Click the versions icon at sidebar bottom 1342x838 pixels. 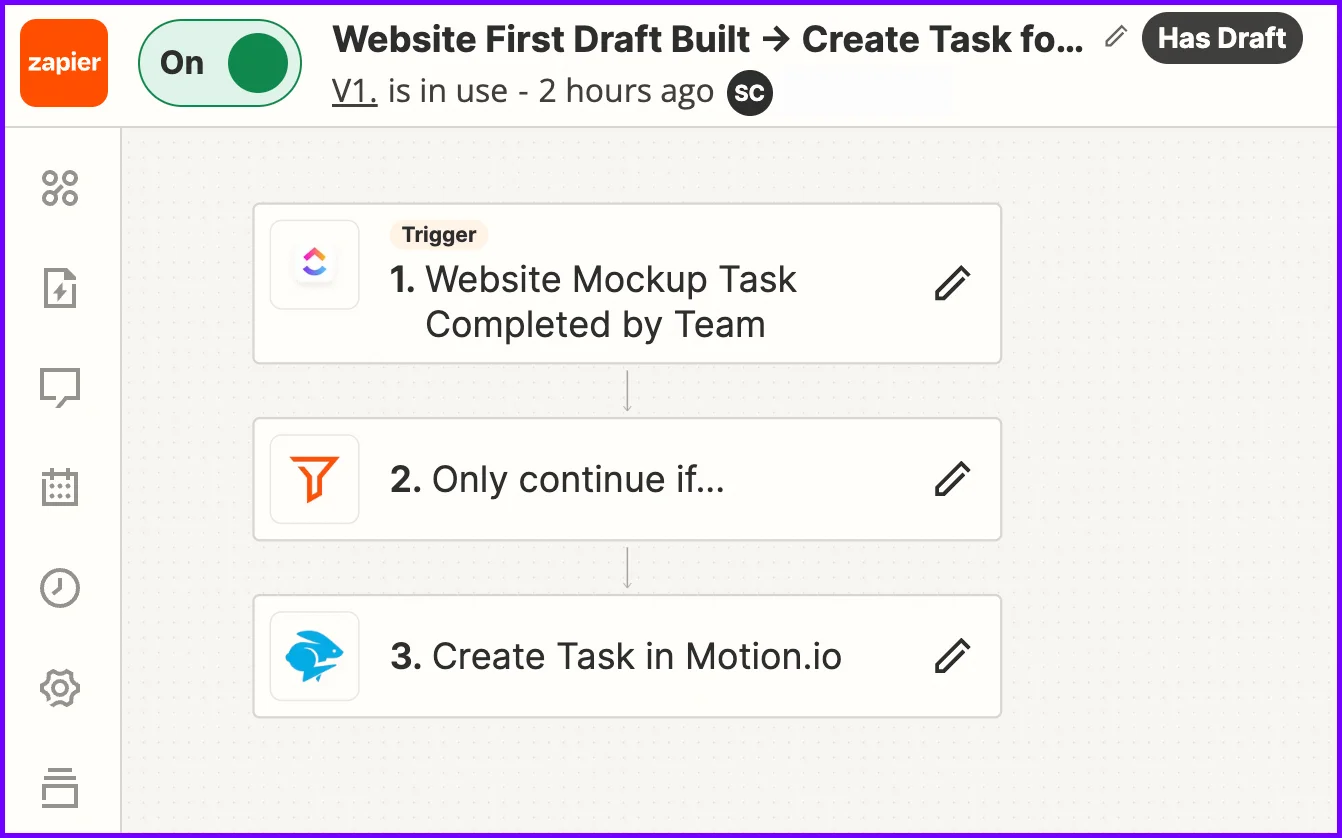point(60,789)
